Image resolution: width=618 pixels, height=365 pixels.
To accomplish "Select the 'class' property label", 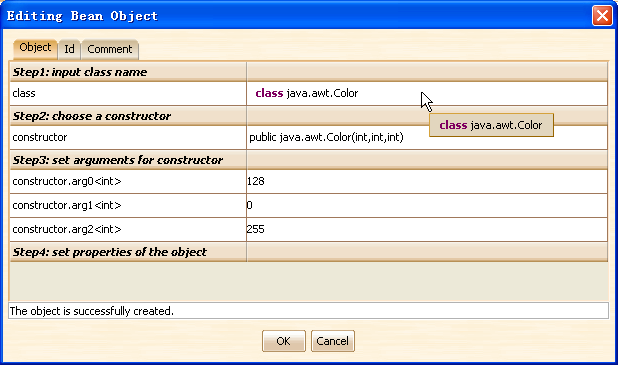I will coord(128,93).
